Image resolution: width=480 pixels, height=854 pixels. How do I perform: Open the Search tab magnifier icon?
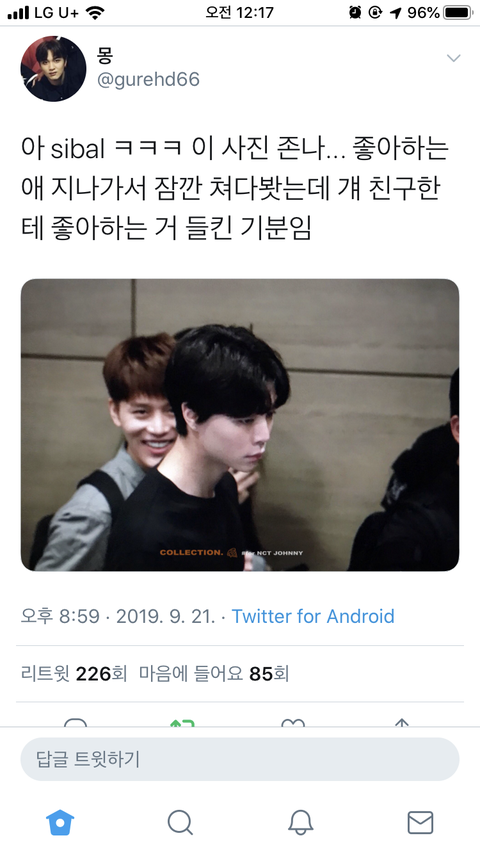(180, 822)
